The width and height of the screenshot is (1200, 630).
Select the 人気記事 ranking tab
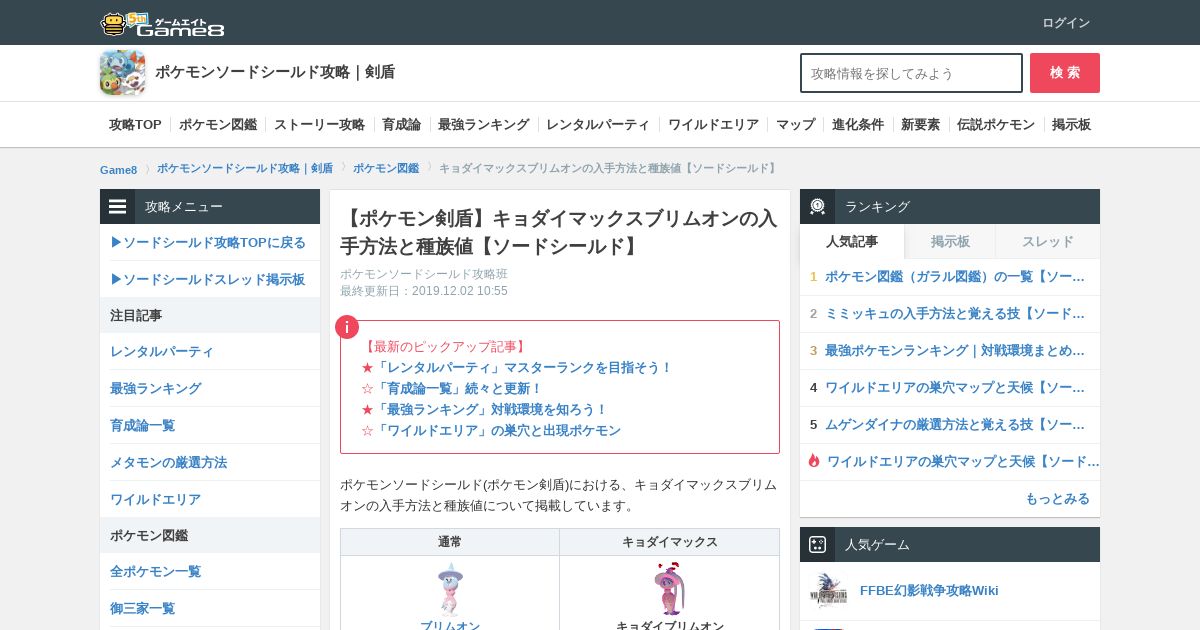pyautogui.click(x=852, y=242)
